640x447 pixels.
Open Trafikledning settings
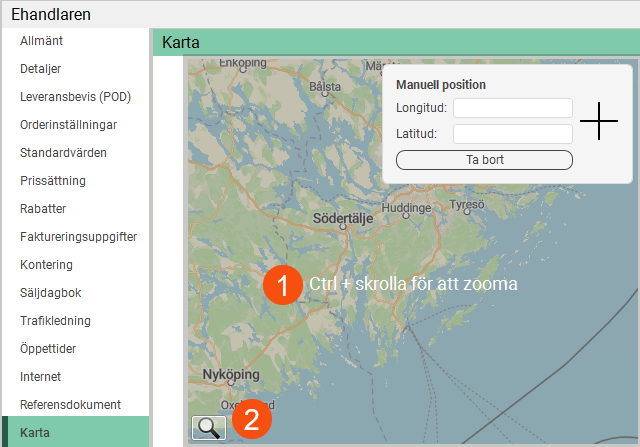(55, 321)
